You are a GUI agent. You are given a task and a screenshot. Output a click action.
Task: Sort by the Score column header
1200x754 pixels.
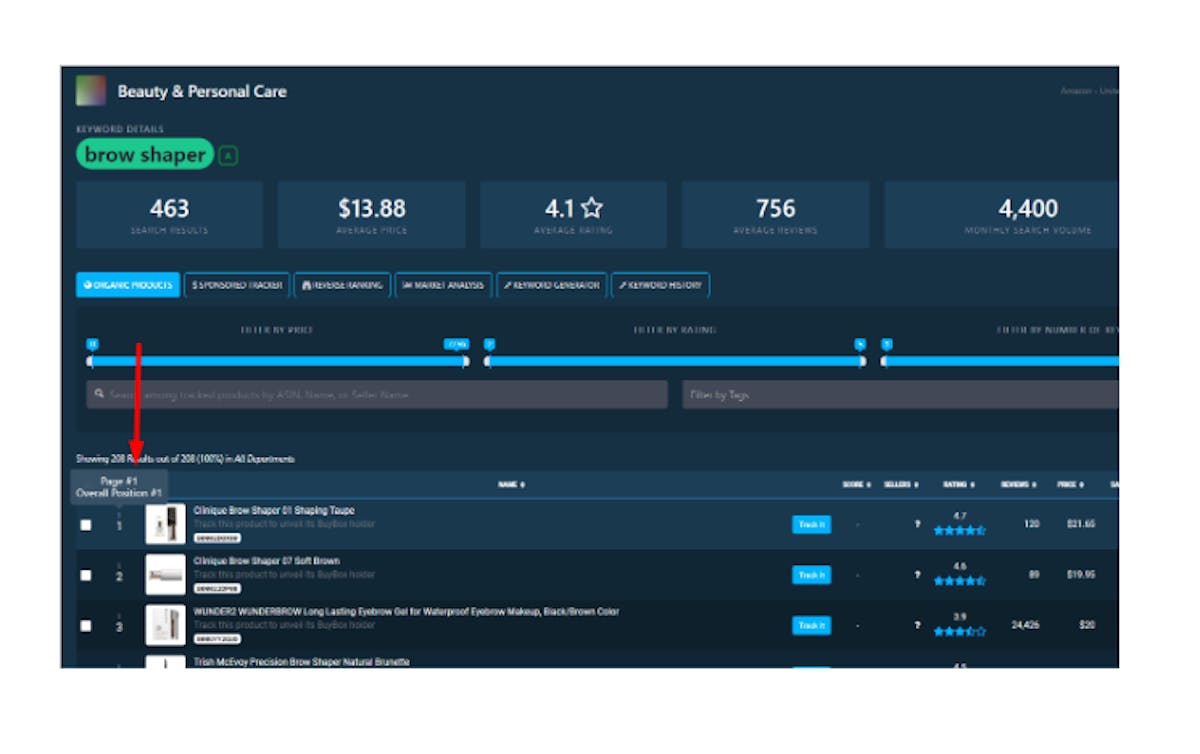[857, 484]
